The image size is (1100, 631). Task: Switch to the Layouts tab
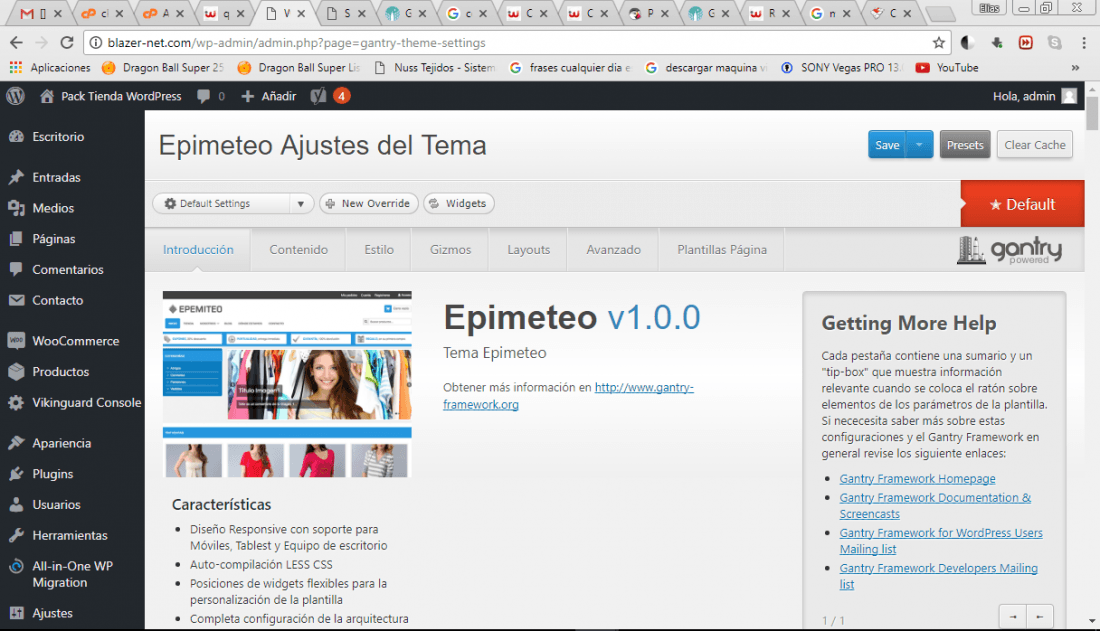[528, 249]
